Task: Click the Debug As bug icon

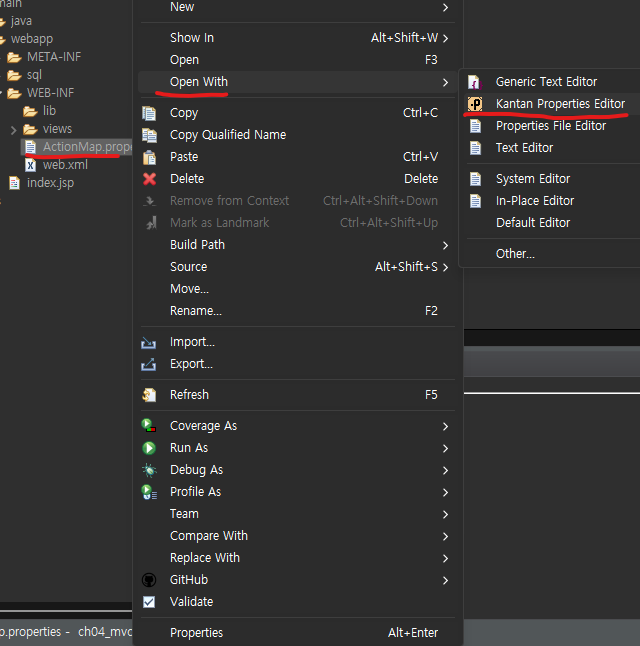Action: pos(149,470)
